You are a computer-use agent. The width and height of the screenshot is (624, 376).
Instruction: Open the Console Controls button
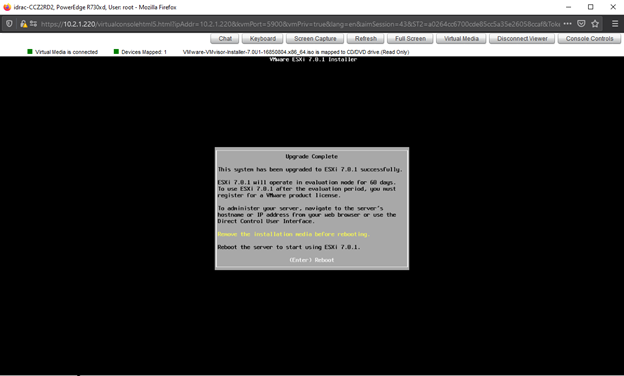click(589, 39)
